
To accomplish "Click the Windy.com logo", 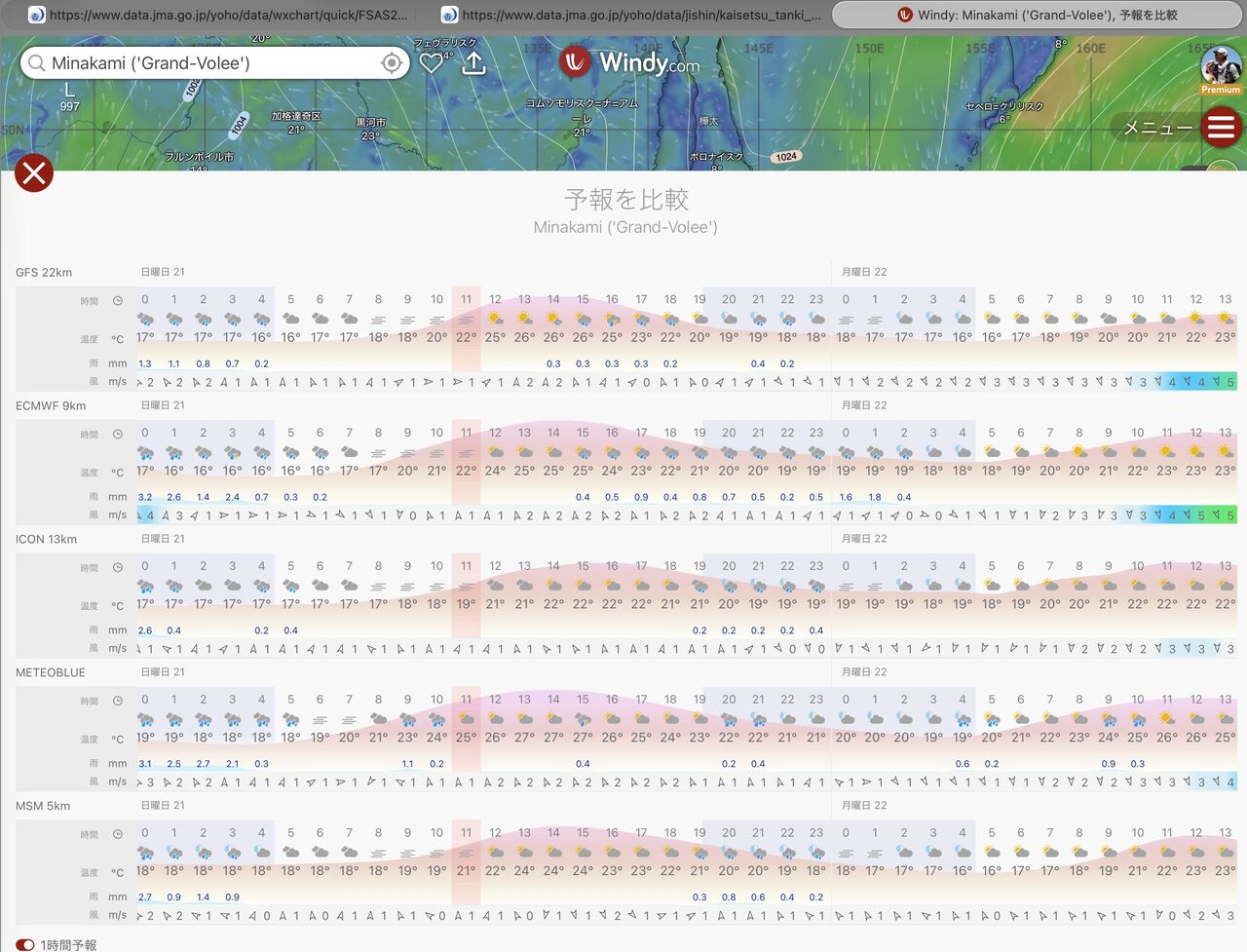I will coord(630,62).
